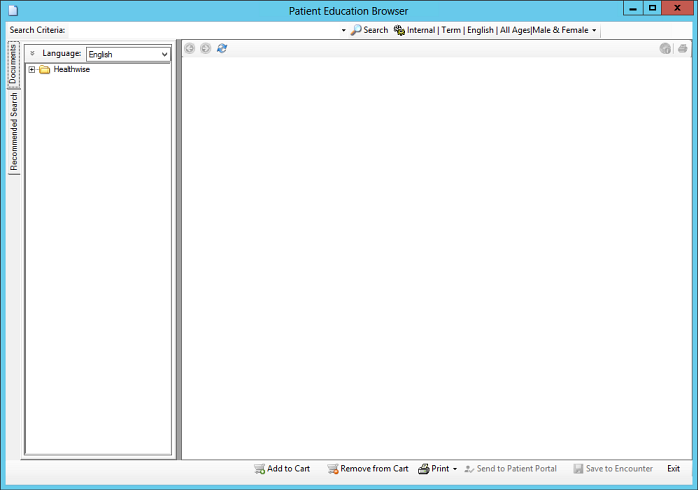This screenshot has width=698, height=490.
Task: Open the search criteria history dropdown arrow
Action: point(343,30)
